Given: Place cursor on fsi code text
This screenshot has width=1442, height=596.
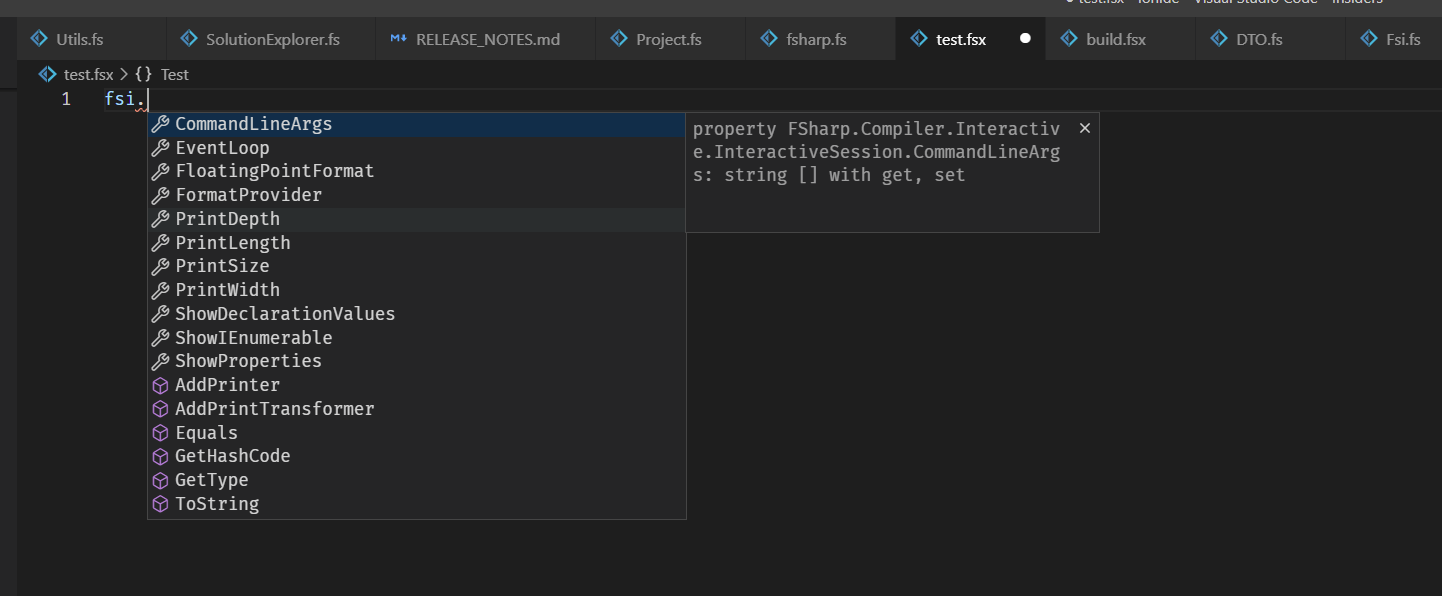Looking at the screenshot, I should (x=121, y=99).
